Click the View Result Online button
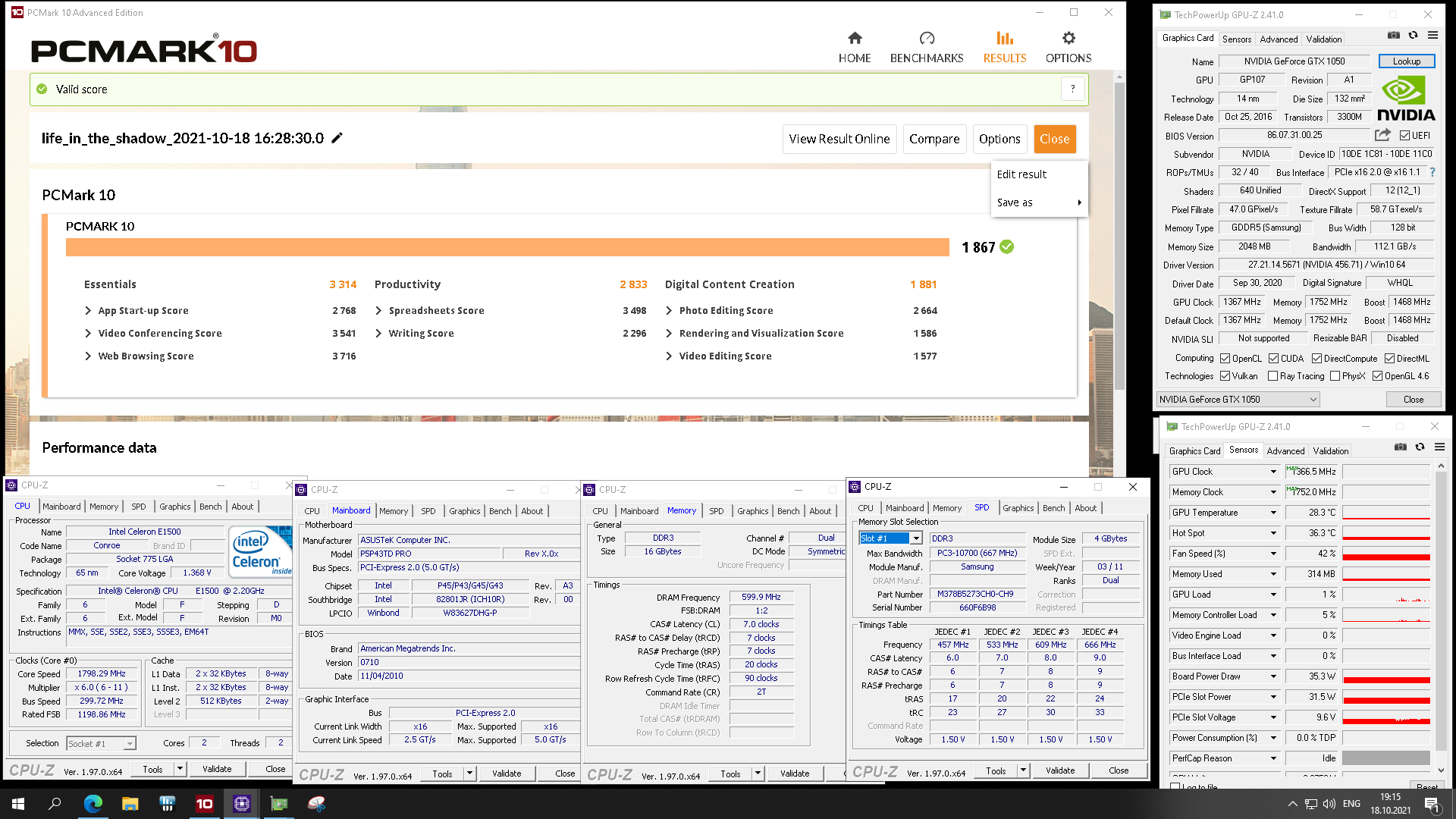Image resolution: width=1456 pixels, height=819 pixels. (x=839, y=139)
